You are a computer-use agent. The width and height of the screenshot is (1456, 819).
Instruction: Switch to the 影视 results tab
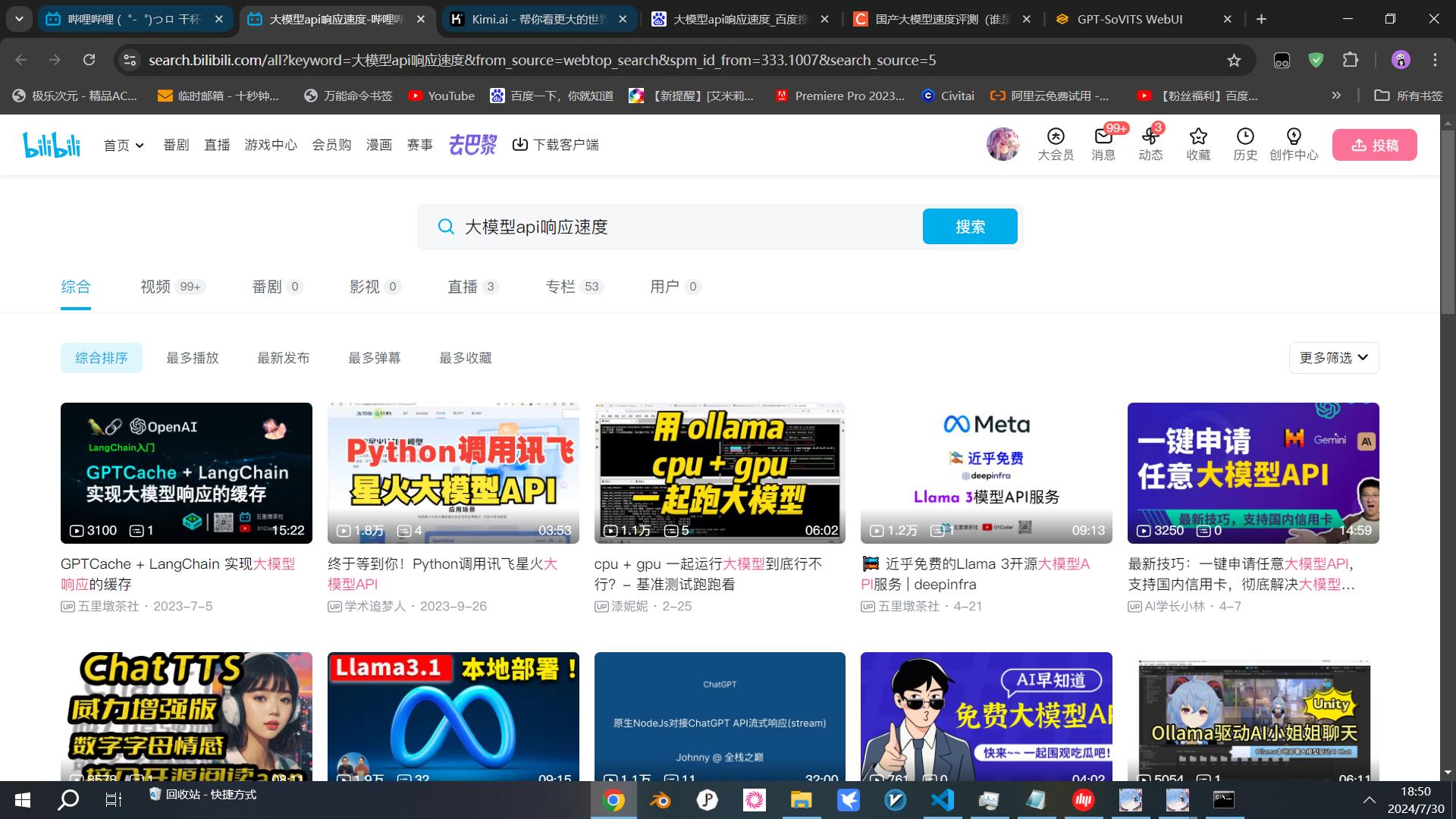click(x=375, y=287)
